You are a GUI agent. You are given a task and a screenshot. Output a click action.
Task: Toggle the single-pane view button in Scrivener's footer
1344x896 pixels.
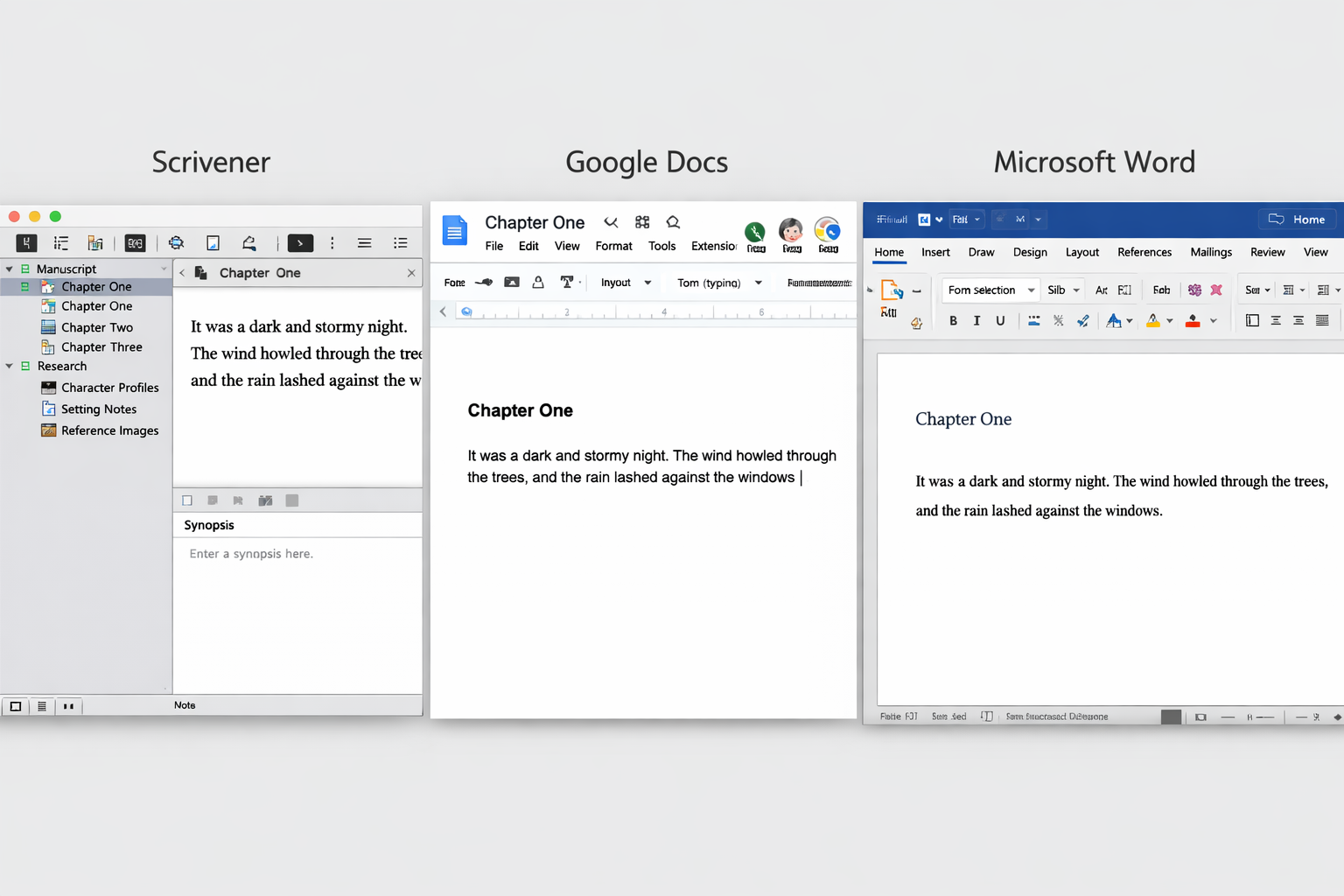pyautogui.click(x=15, y=706)
